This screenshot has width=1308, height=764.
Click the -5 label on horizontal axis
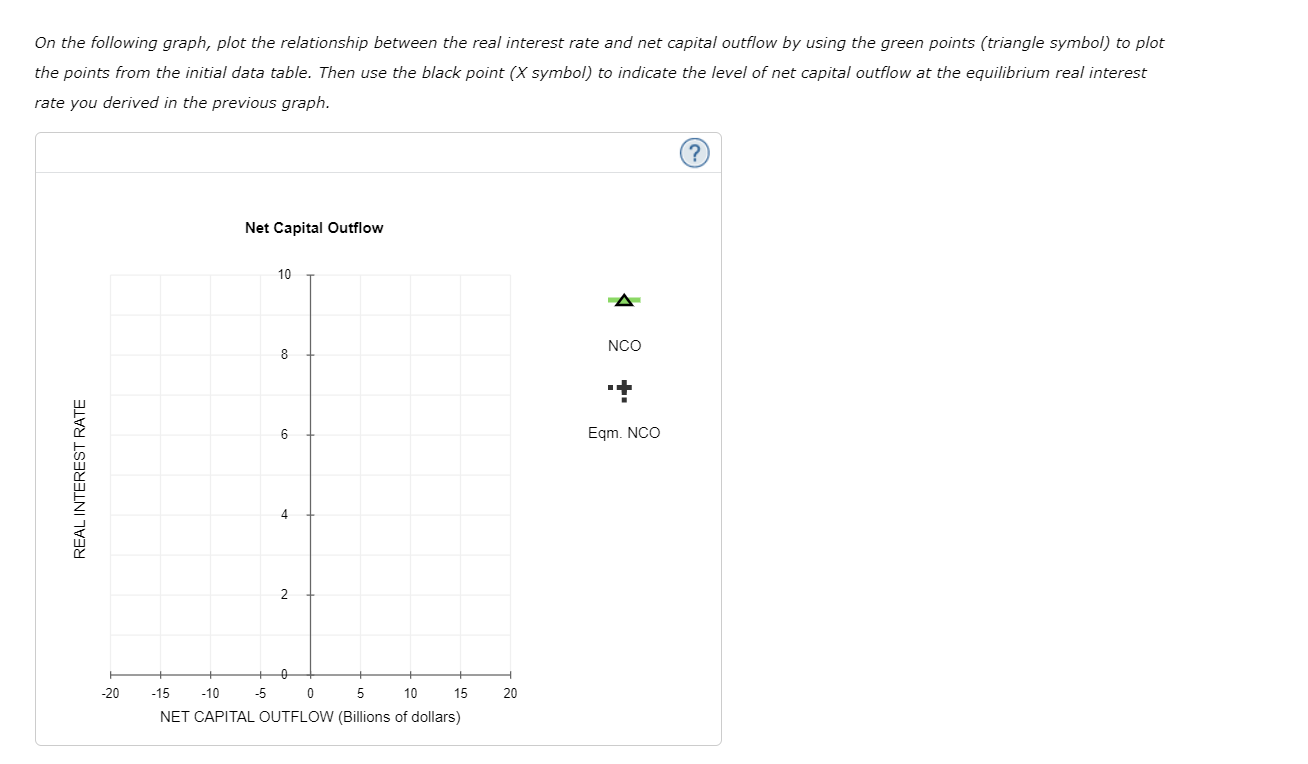pyautogui.click(x=260, y=693)
